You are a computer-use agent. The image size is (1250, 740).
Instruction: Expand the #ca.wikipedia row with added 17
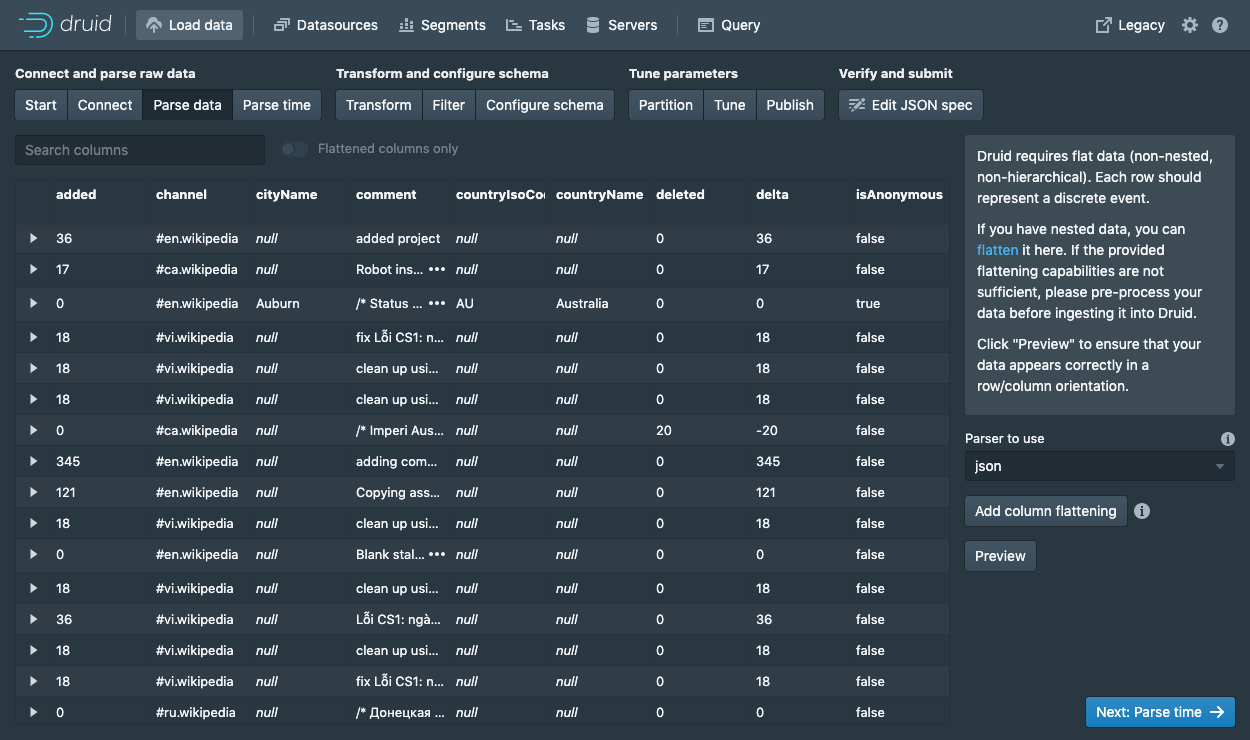33,270
